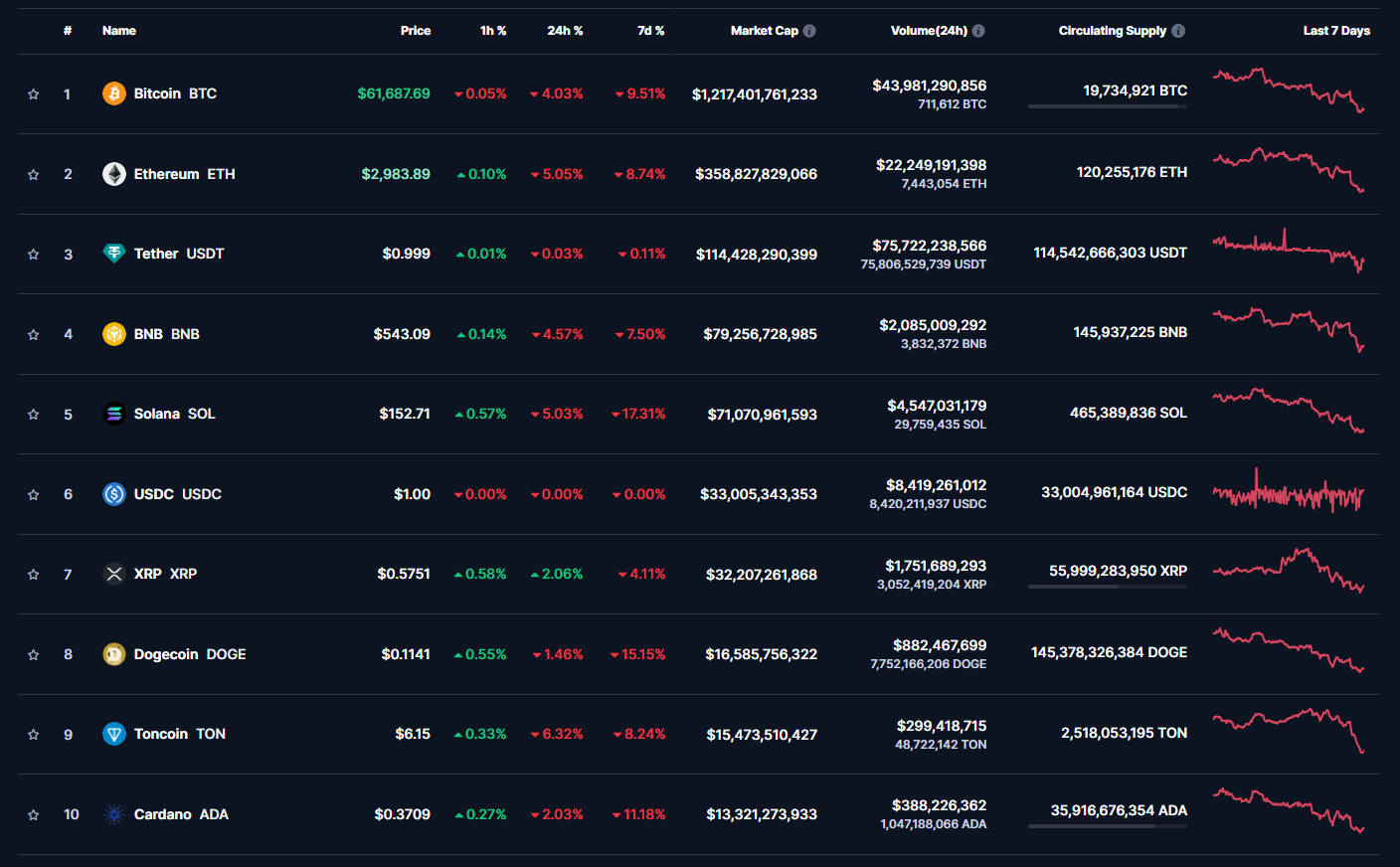Toggle the watchlist star for XRP
This screenshot has height=867, width=1400.
[34, 575]
